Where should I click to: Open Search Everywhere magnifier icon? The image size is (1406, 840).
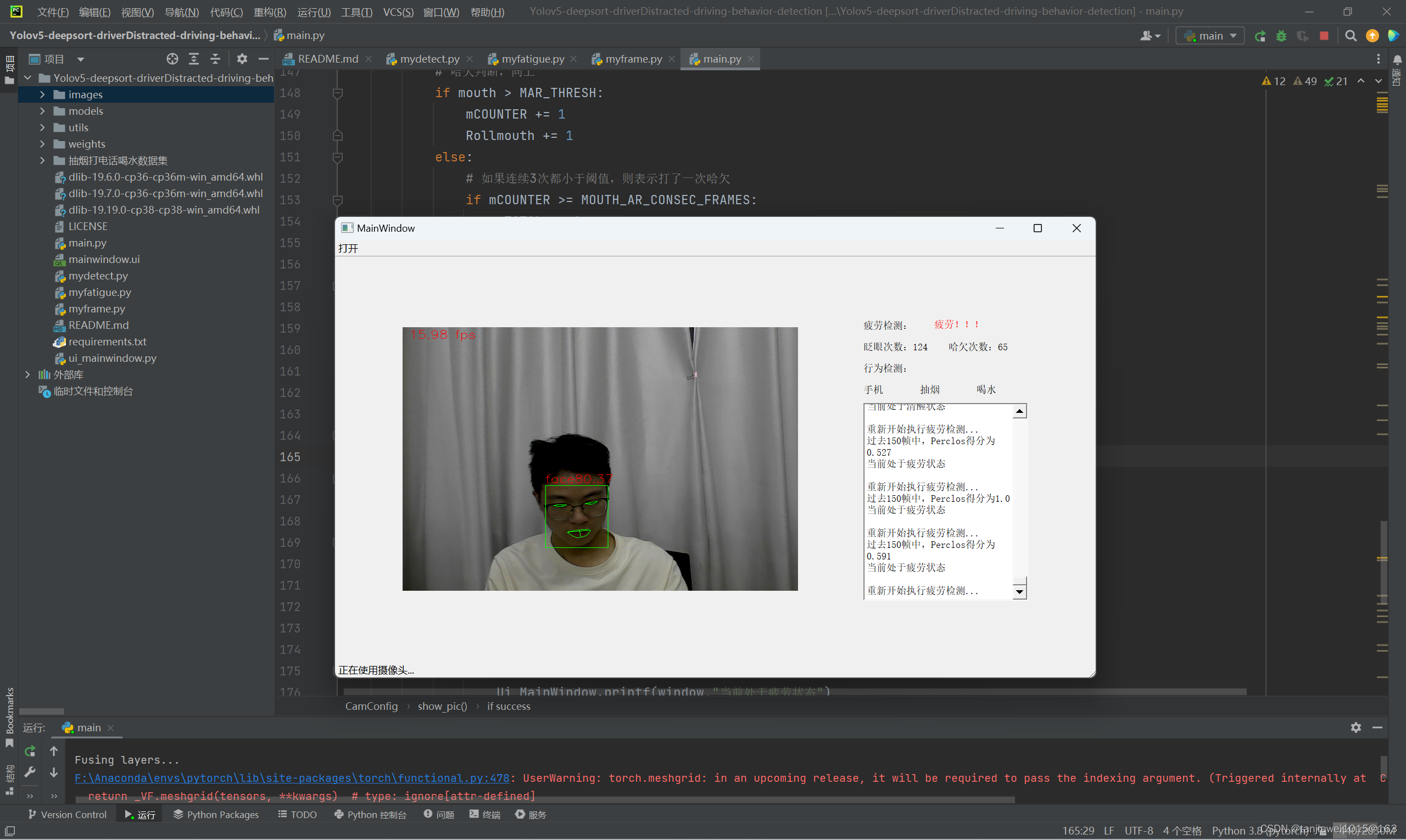coord(1351,36)
